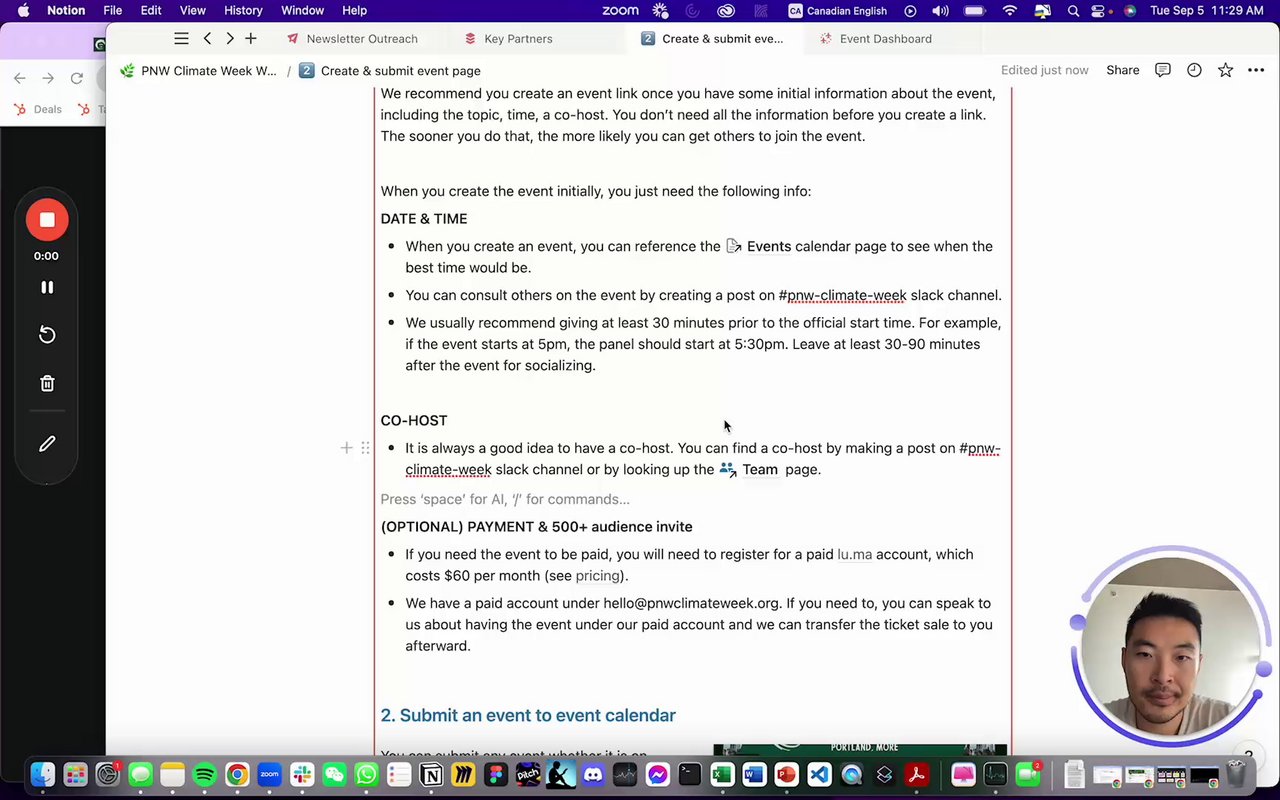Stop the recording with the red button
This screenshot has height=800, width=1280.
coord(47,220)
